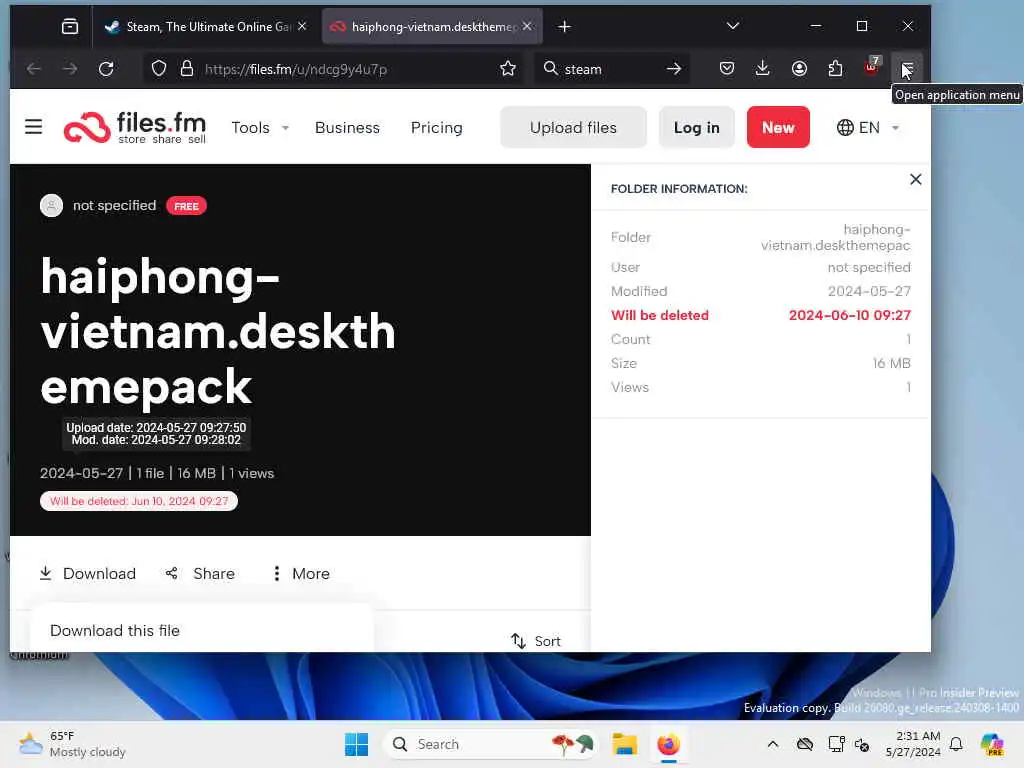Viewport: 1024px width, 768px height.
Task: Open the tracking protection shield icon
Action: pyautogui.click(x=159, y=69)
